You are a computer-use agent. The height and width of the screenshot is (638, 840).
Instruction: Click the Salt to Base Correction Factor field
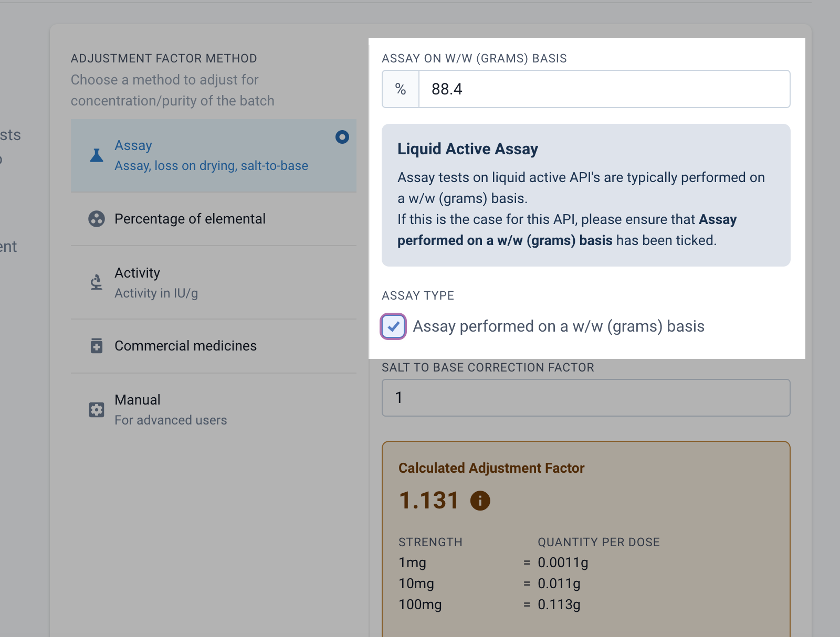coord(585,397)
